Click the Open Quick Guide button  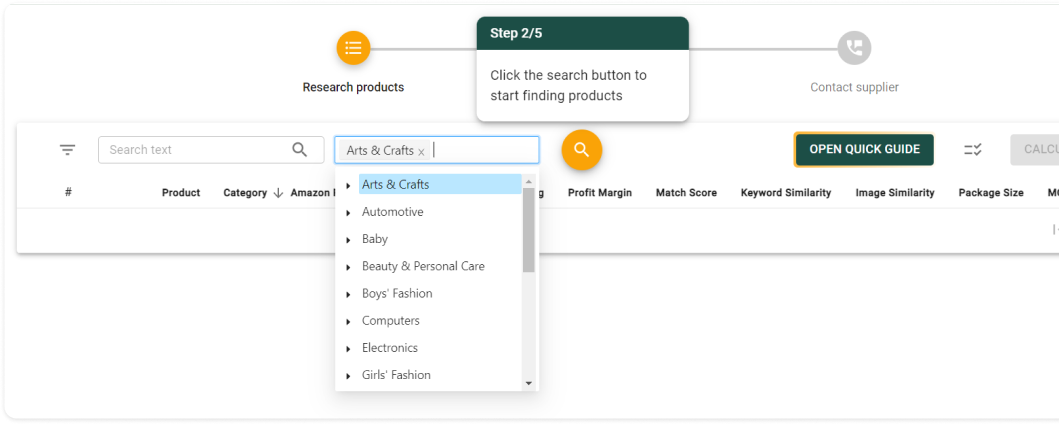pos(864,150)
